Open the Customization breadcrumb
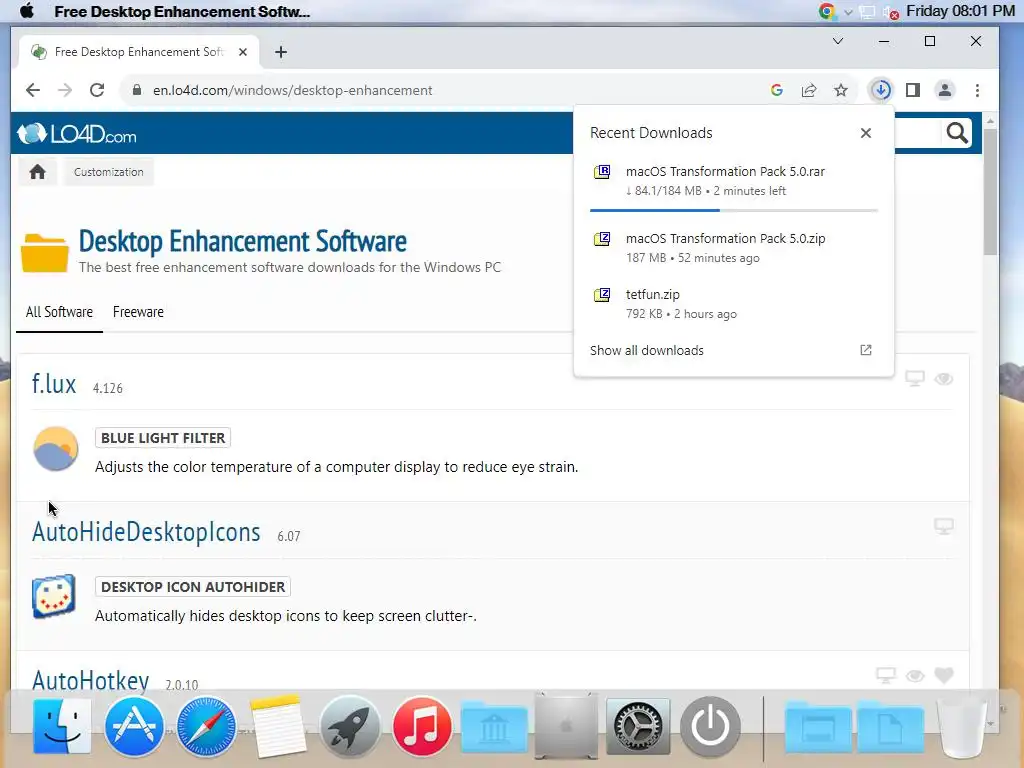Viewport: 1024px width, 768px height. [108, 172]
